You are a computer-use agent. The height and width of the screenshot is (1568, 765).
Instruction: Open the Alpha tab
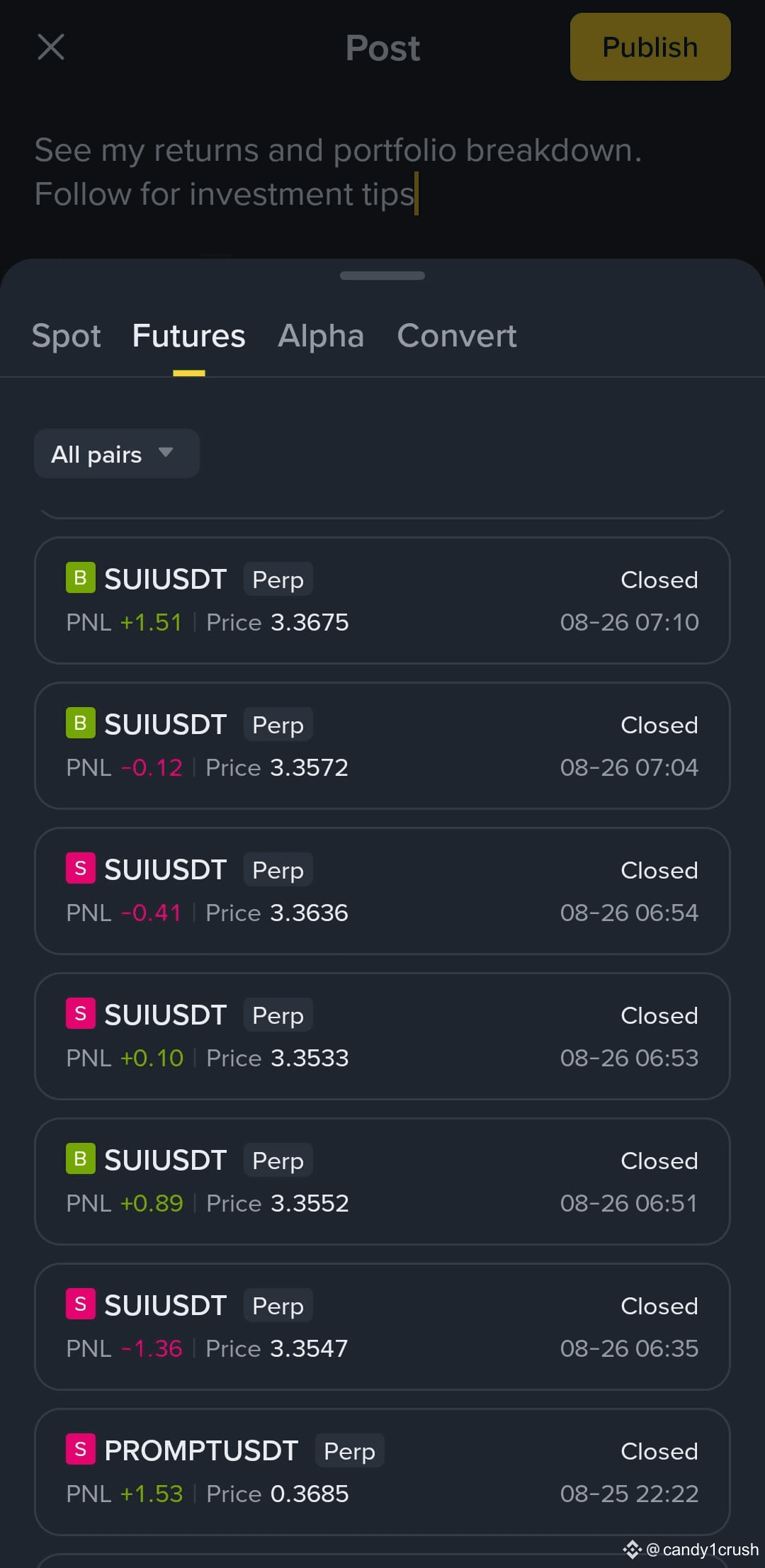click(321, 336)
